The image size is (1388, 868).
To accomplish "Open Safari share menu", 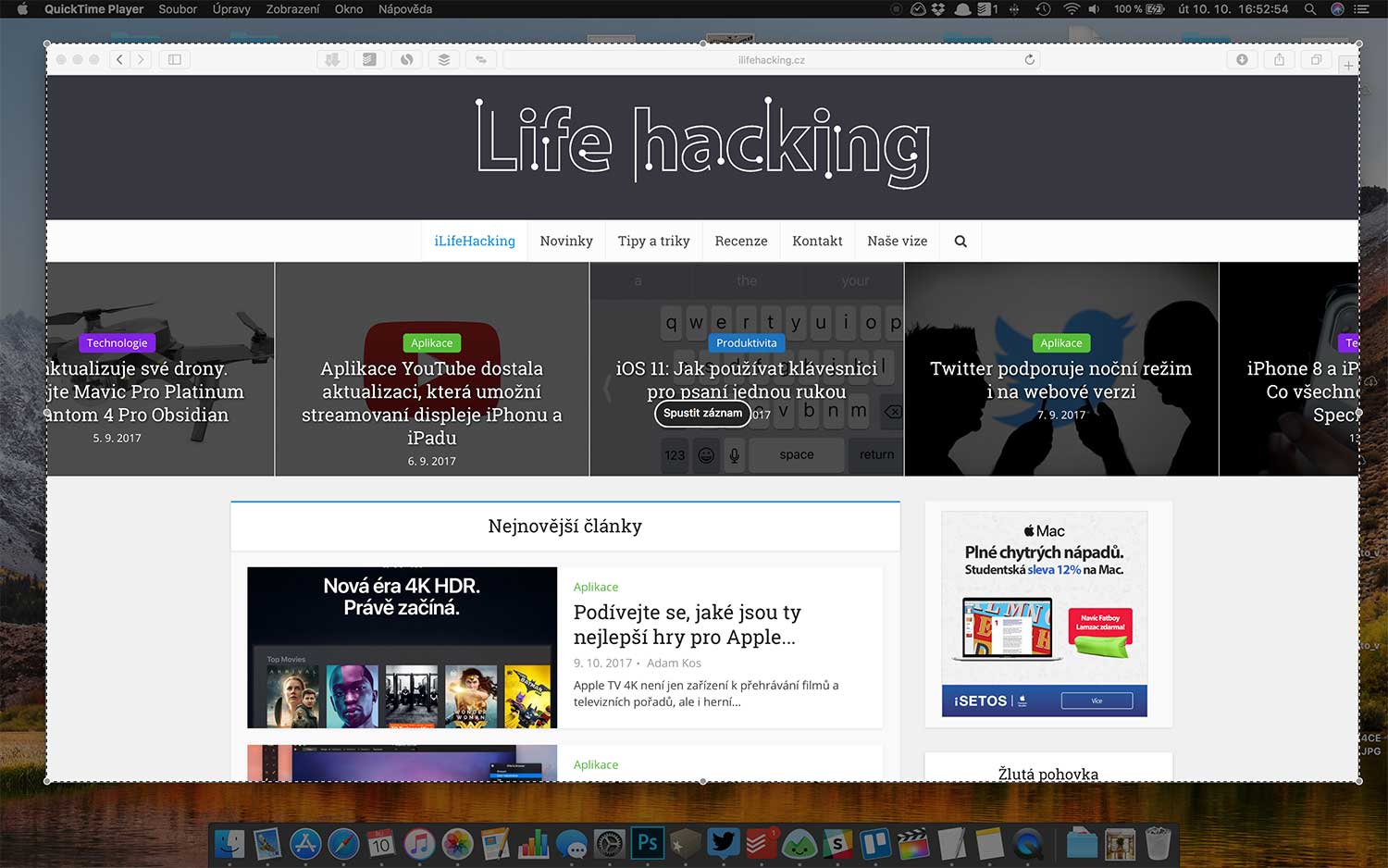I will click(1279, 59).
